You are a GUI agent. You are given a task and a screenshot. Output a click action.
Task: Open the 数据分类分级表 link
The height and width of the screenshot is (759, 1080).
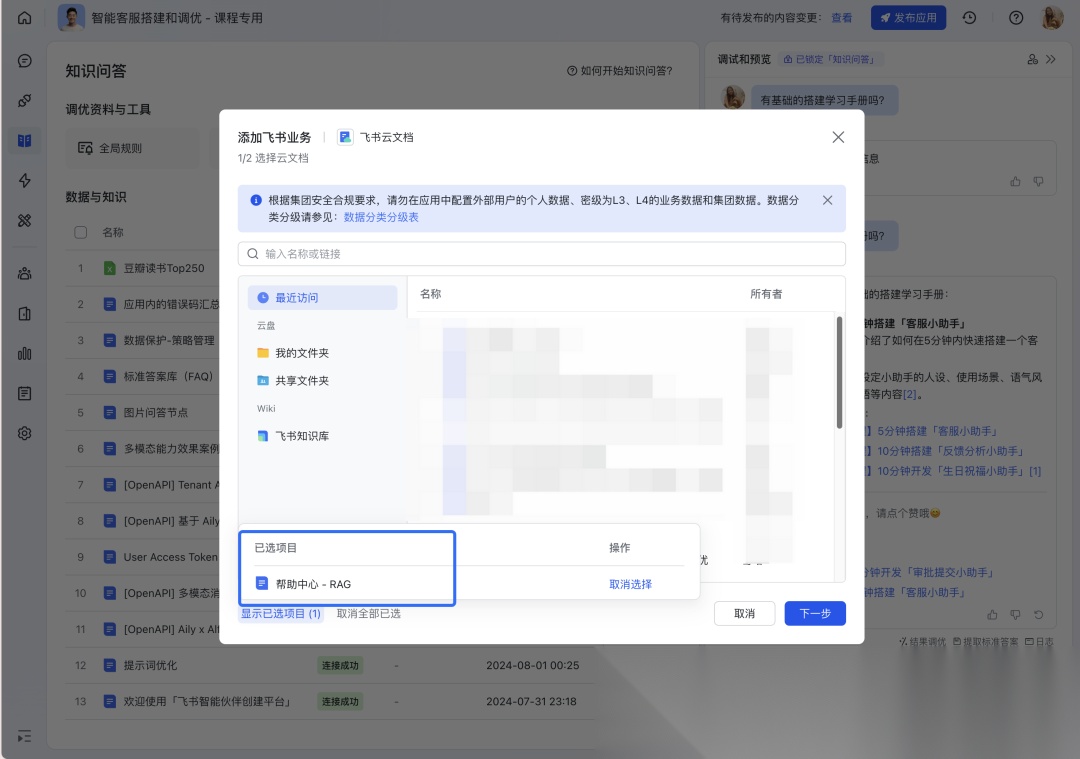tap(381, 217)
